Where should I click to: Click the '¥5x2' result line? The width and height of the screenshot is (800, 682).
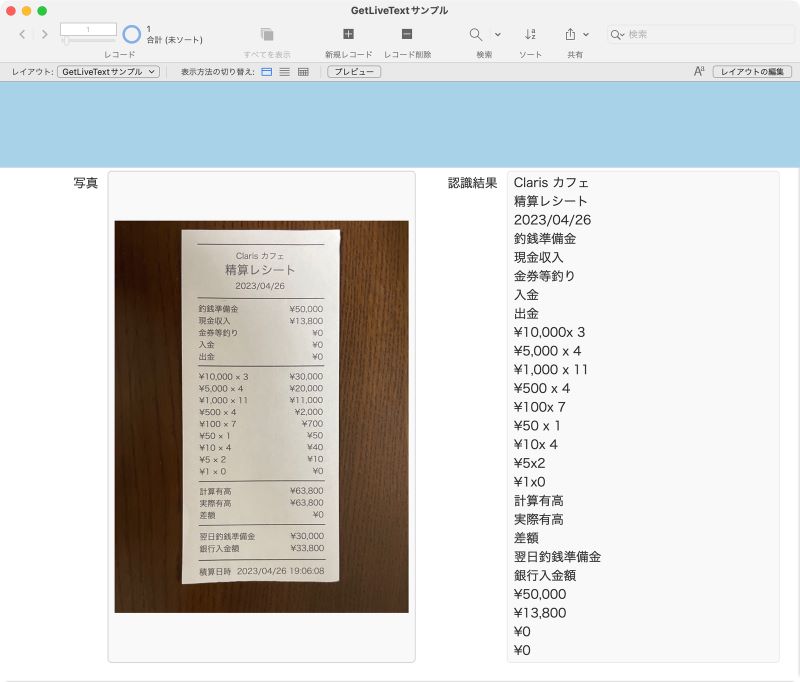point(530,463)
